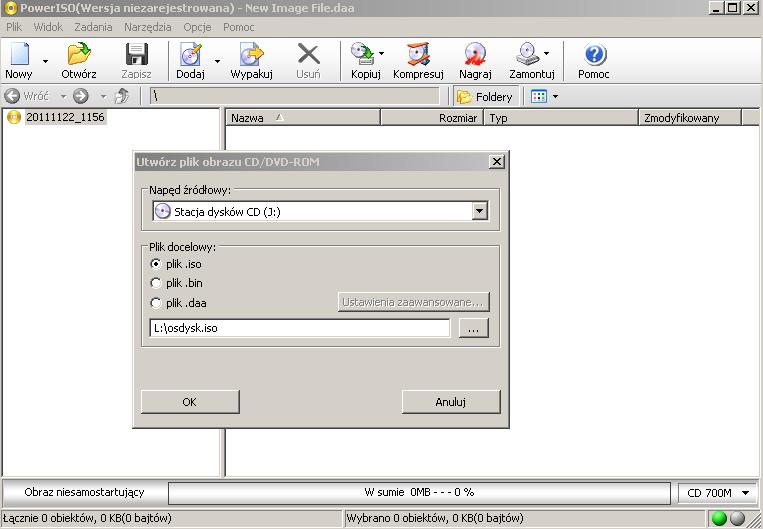The width and height of the screenshot is (763, 529).
Task: Expand the Zamontuj dropdown arrow
Action: [546, 53]
